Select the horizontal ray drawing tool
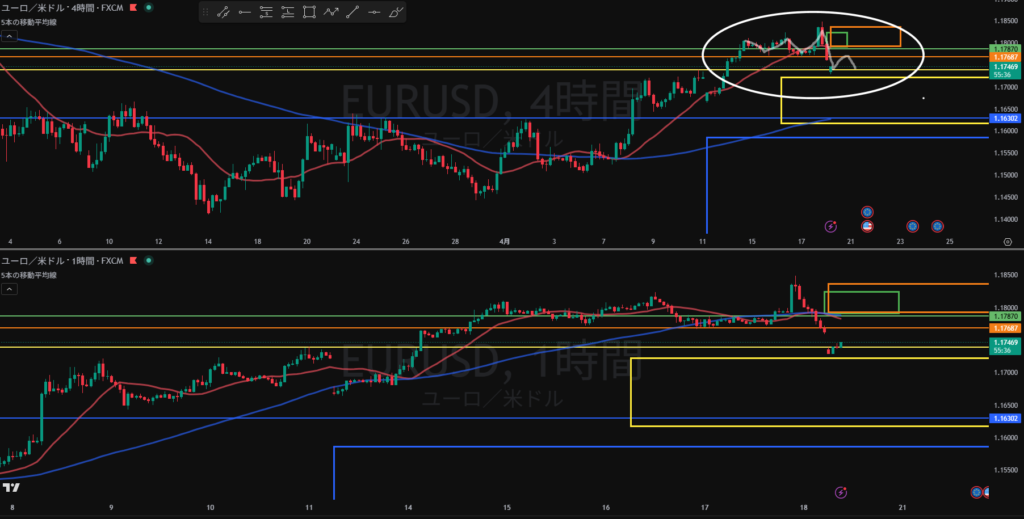The image size is (1024, 519). [244, 12]
